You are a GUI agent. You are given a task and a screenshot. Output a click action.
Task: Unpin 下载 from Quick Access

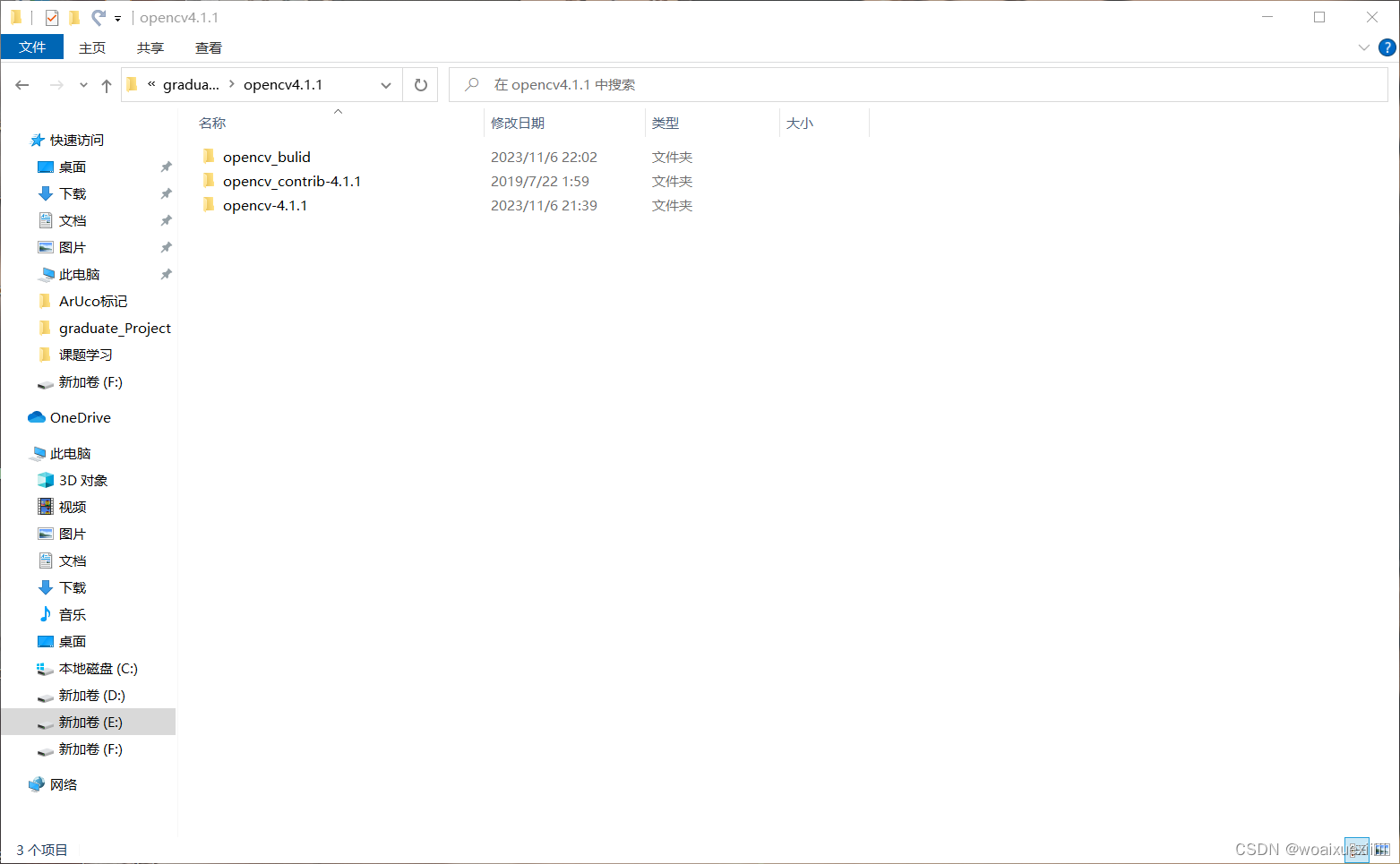(166, 193)
